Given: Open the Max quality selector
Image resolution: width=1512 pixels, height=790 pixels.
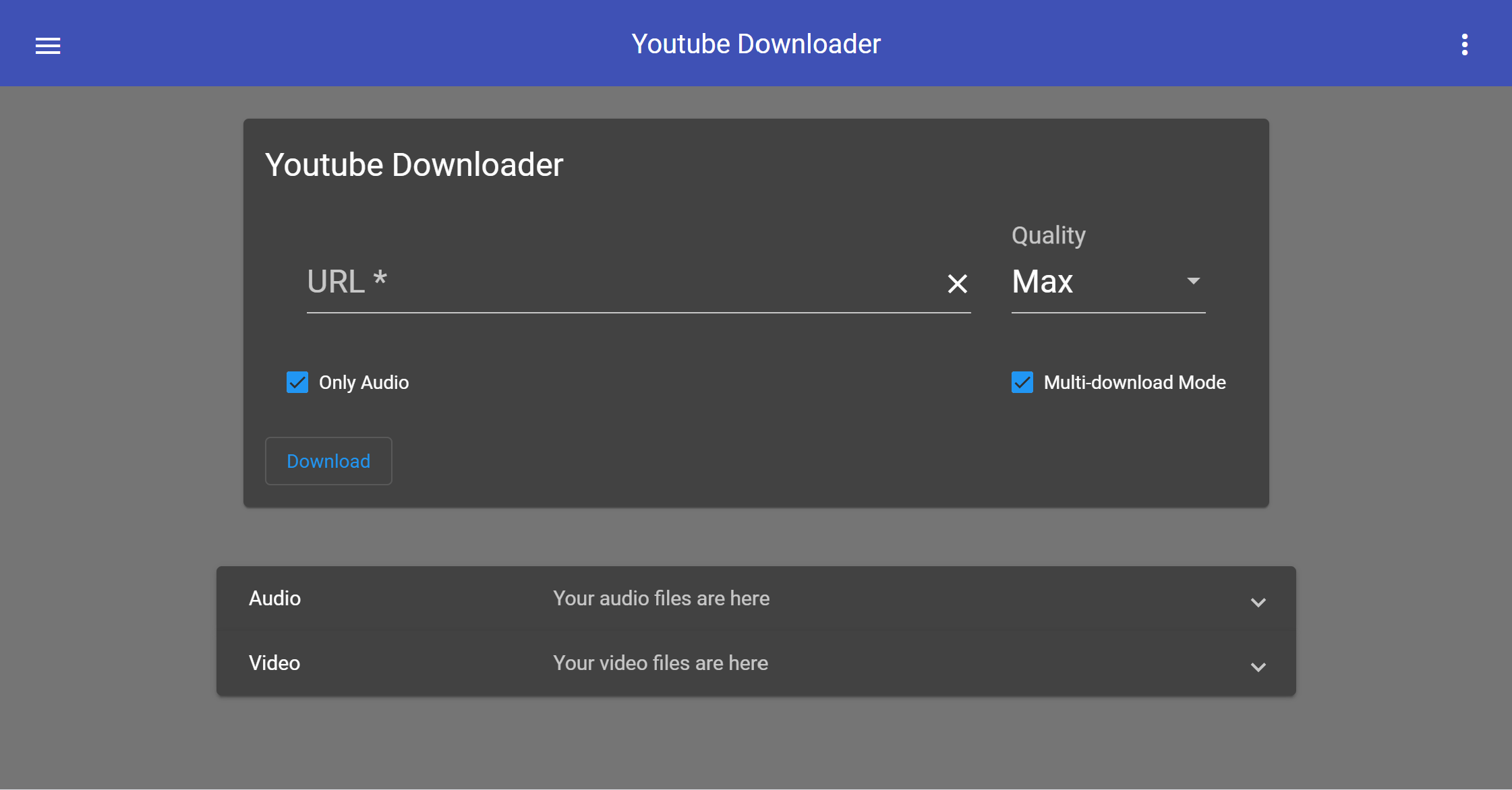Looking at the screenshot, I should tap(1079, 282).
